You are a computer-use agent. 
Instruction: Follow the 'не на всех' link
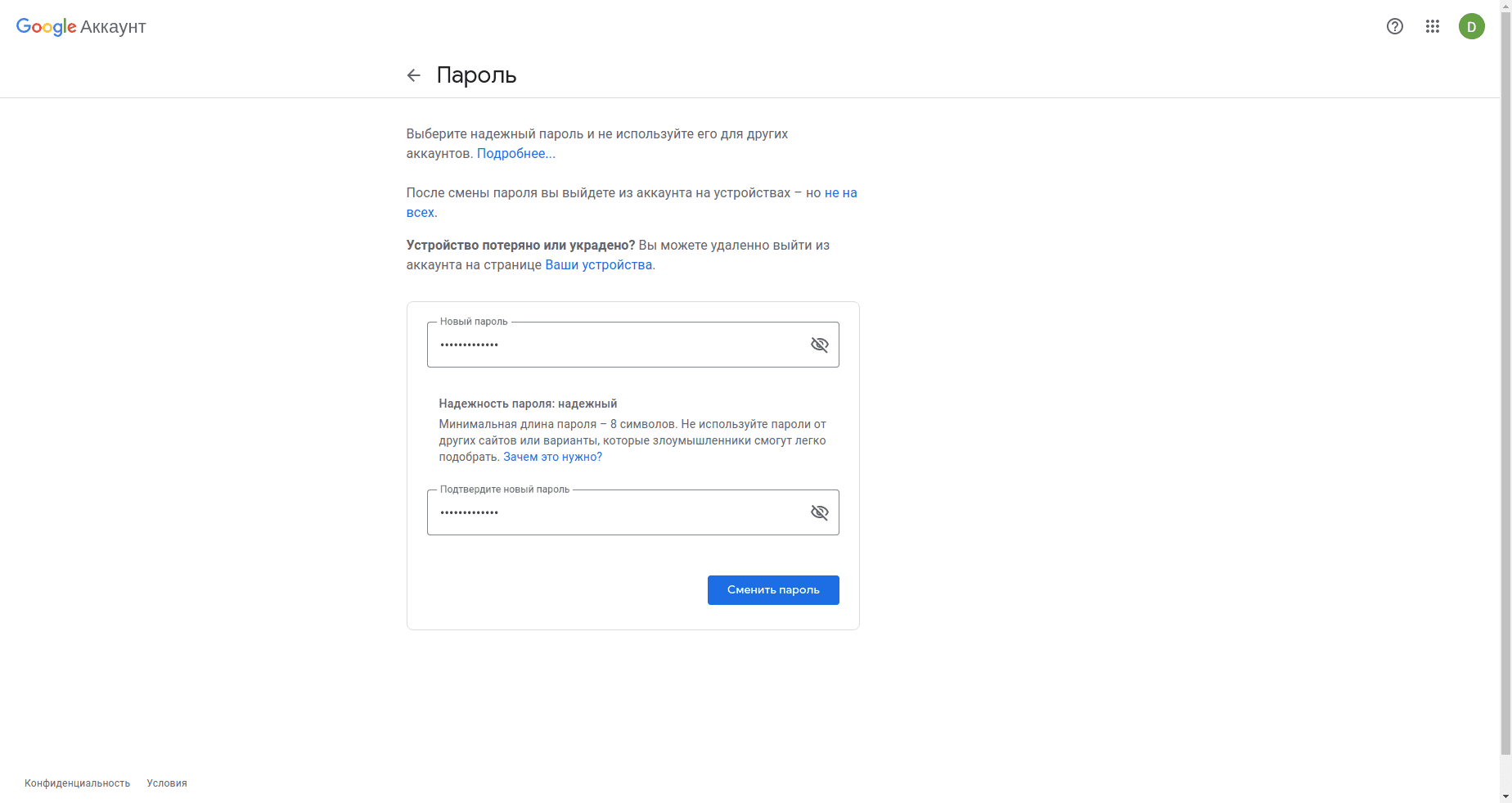pyautogui.click(x=840, y=193)
